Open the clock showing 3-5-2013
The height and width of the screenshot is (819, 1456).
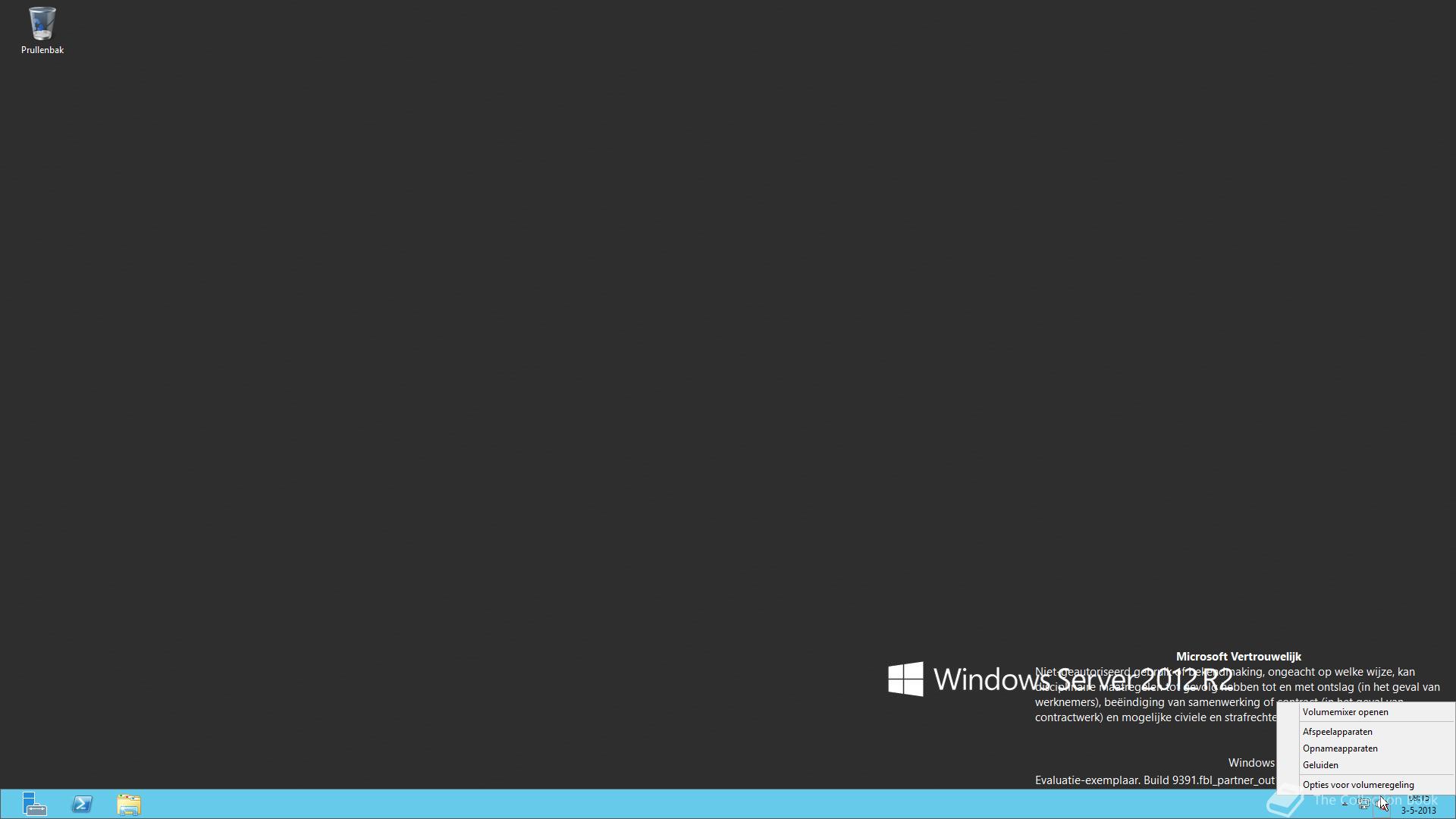[1419, 804]
